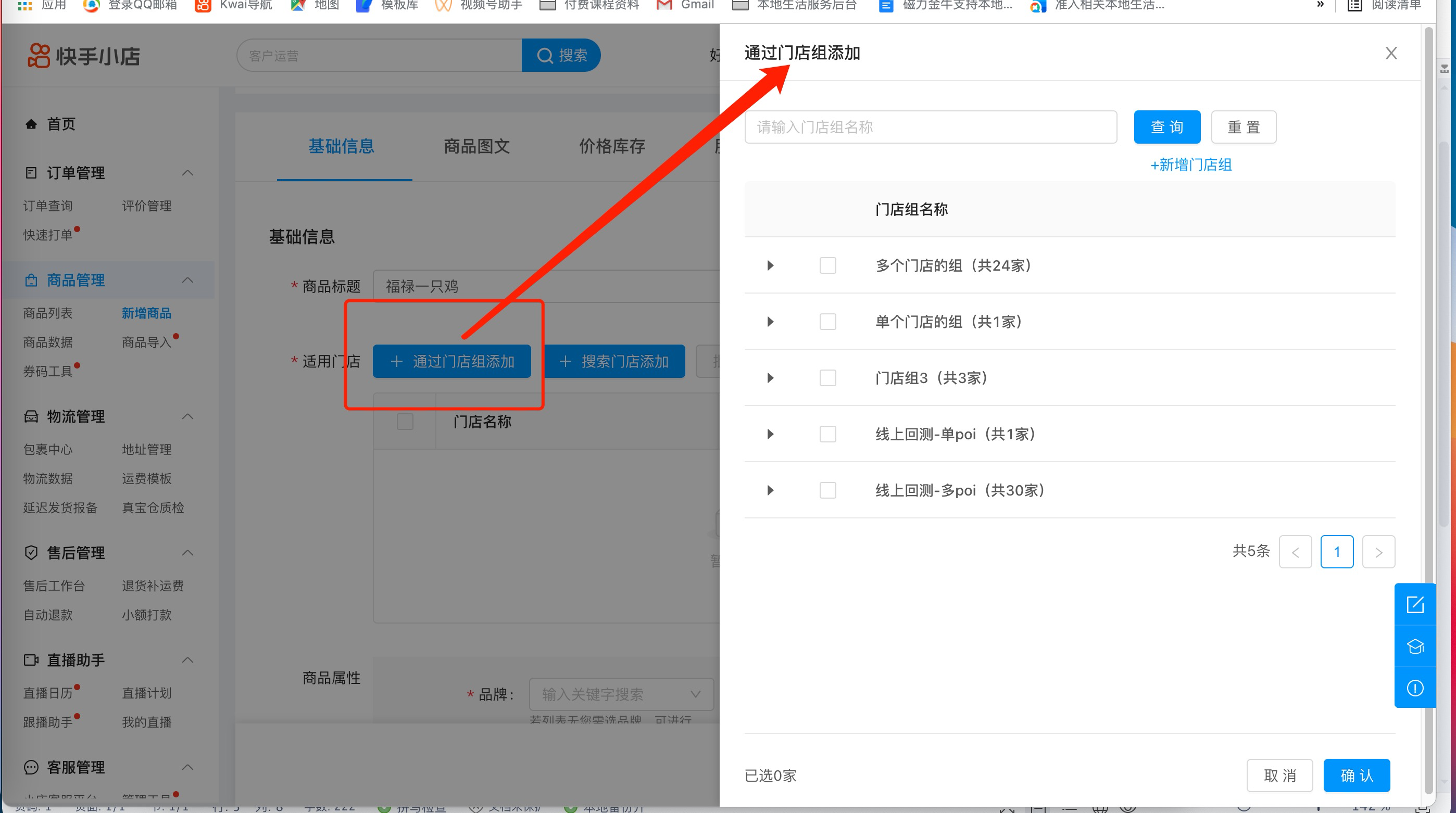Open 运费模板 in the sidebar

146,478
